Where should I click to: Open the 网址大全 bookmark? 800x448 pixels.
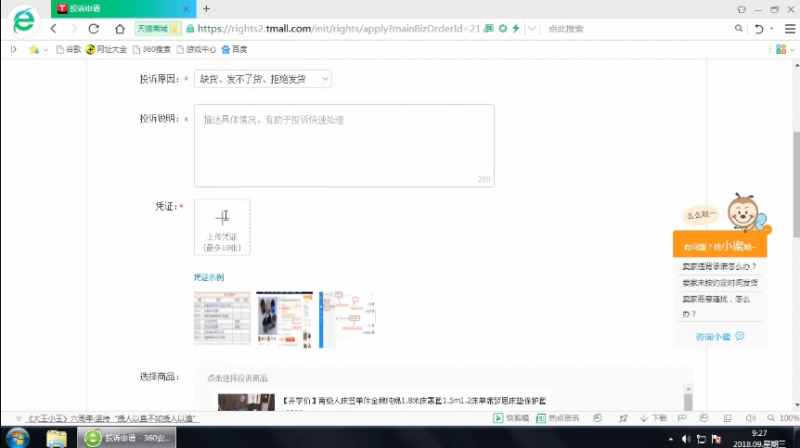tap(106, 49)
